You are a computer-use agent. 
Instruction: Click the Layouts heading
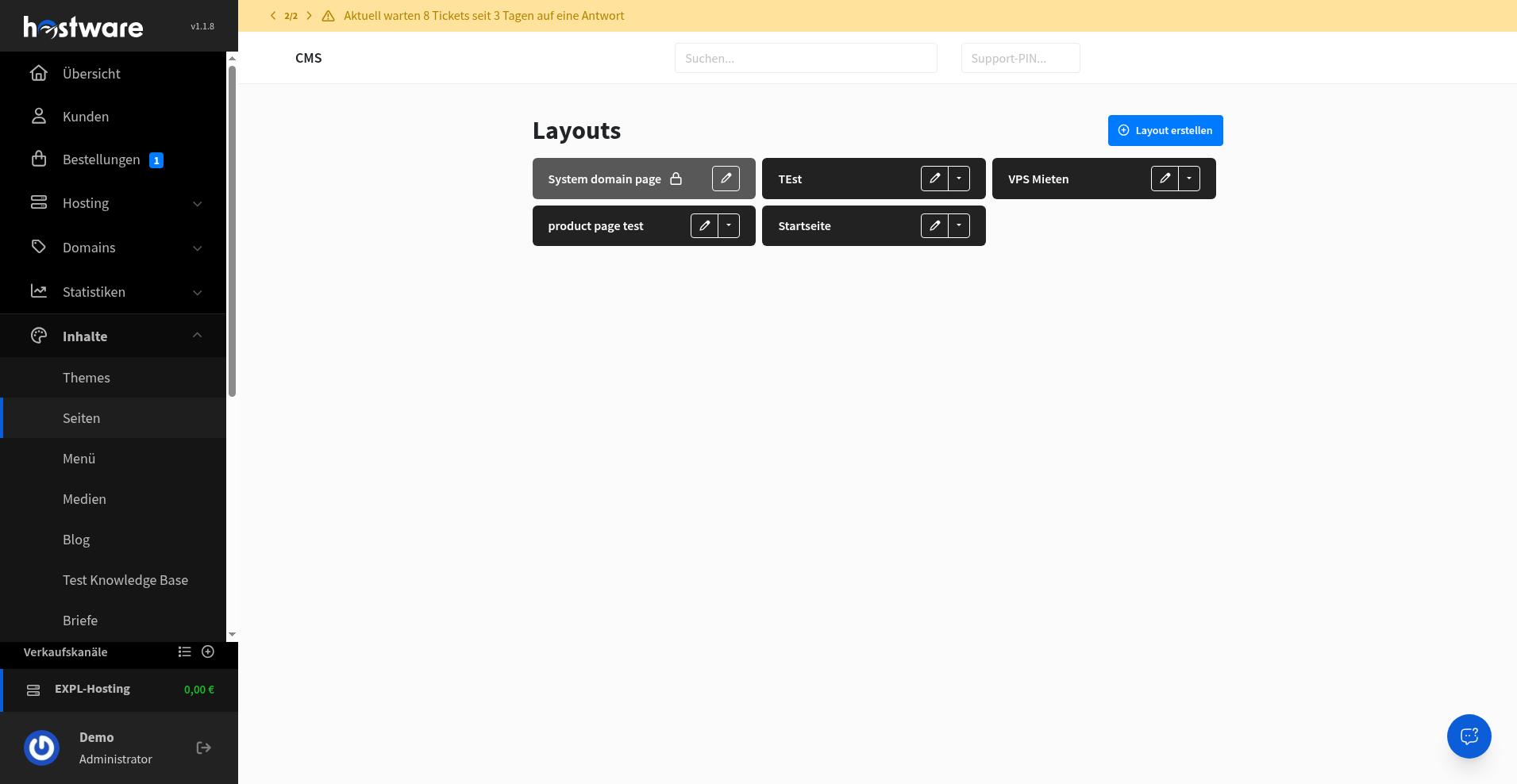pos(576,130)
